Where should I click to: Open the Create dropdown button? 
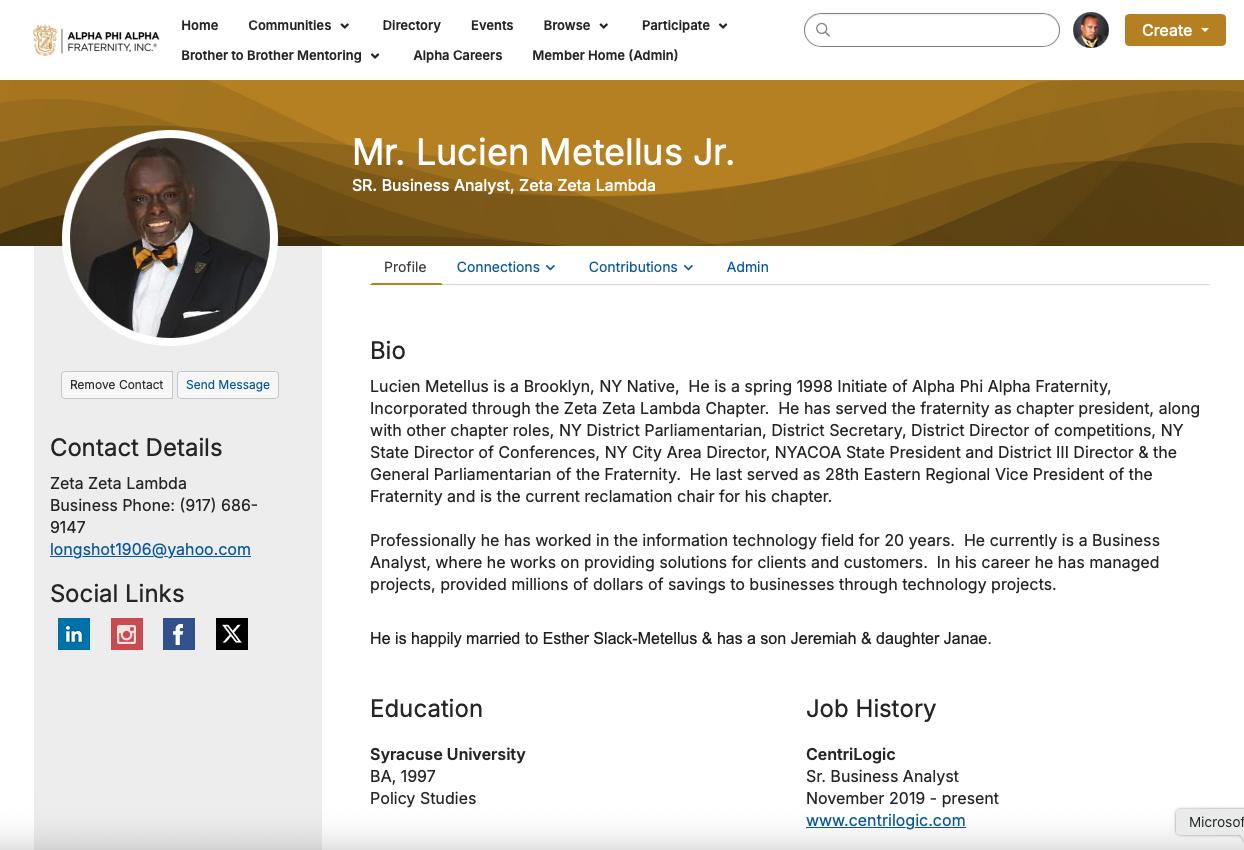[1175, 30]
